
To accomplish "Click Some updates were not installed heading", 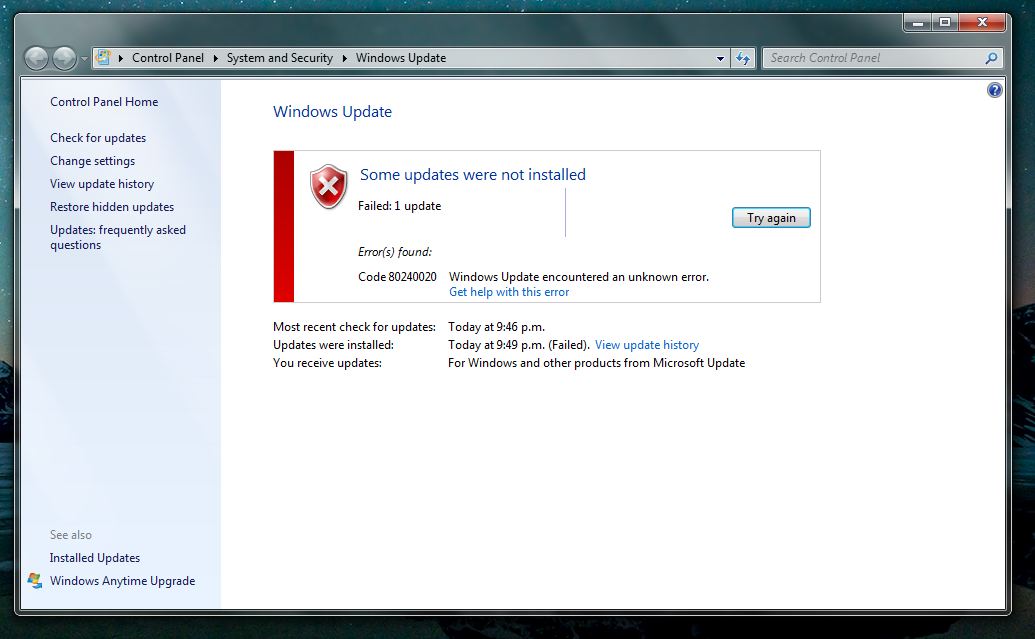I will click(473, 174).
